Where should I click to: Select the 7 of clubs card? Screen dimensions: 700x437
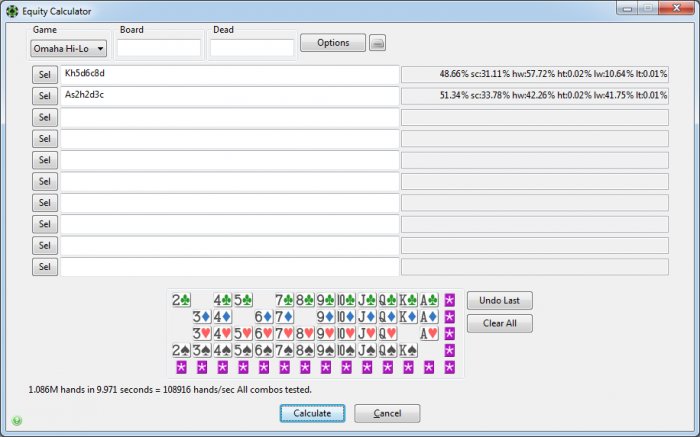[284, 300]
